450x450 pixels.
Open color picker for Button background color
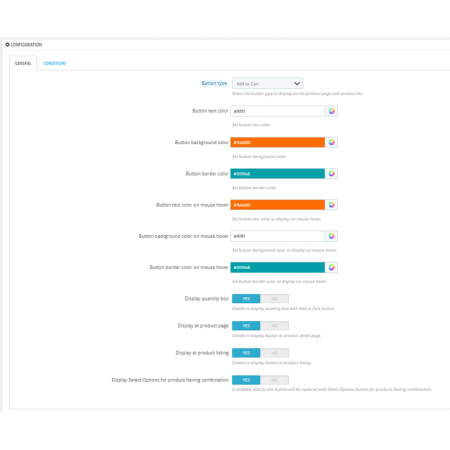331,142
